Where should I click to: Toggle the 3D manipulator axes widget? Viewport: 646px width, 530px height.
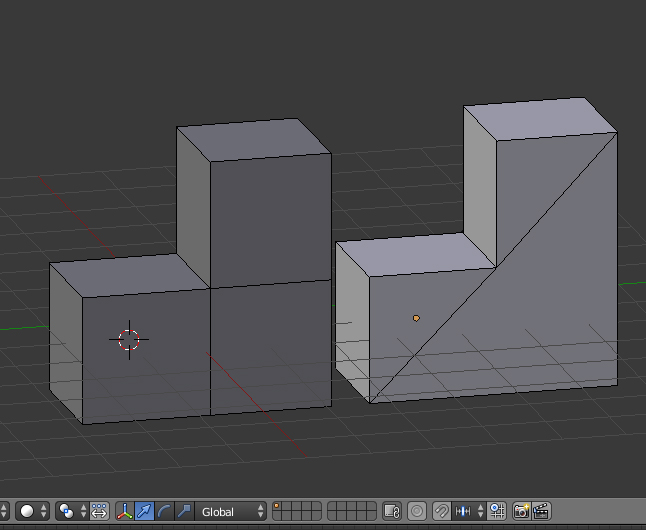pyautogui.click(x=125, y=511)
